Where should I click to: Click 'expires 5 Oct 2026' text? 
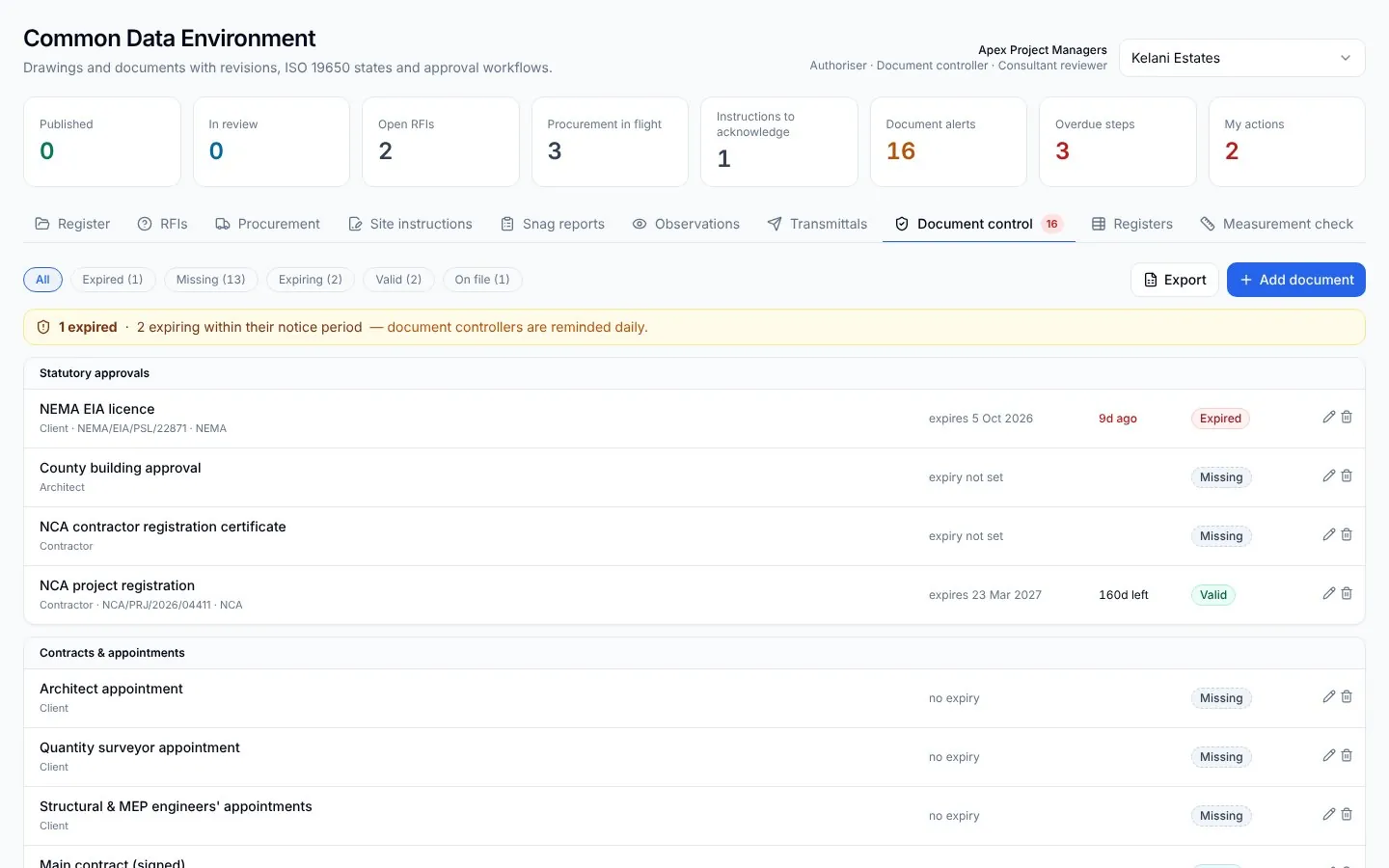click(981, 419)
